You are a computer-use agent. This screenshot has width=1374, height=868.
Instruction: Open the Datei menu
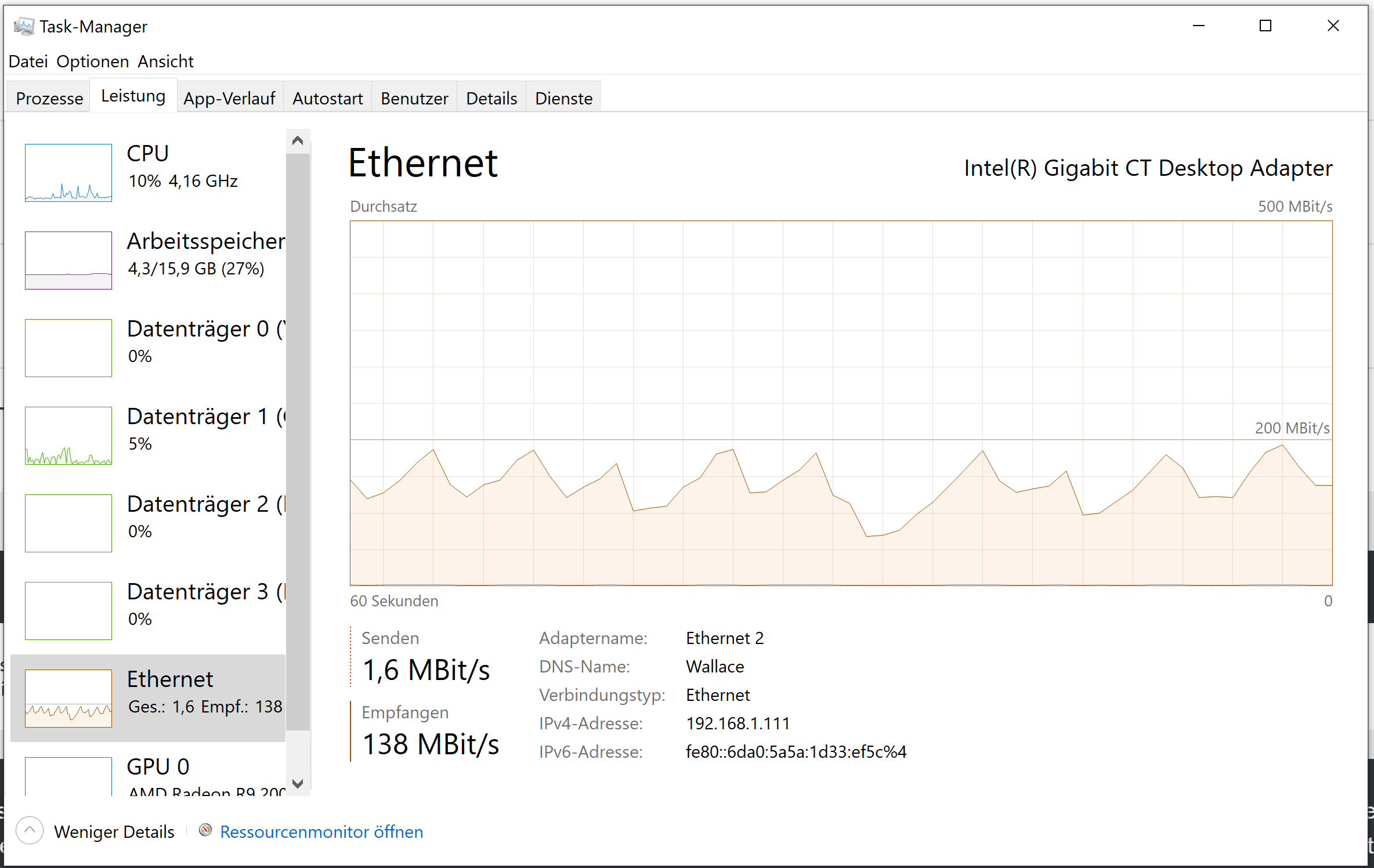click(27, 61)
